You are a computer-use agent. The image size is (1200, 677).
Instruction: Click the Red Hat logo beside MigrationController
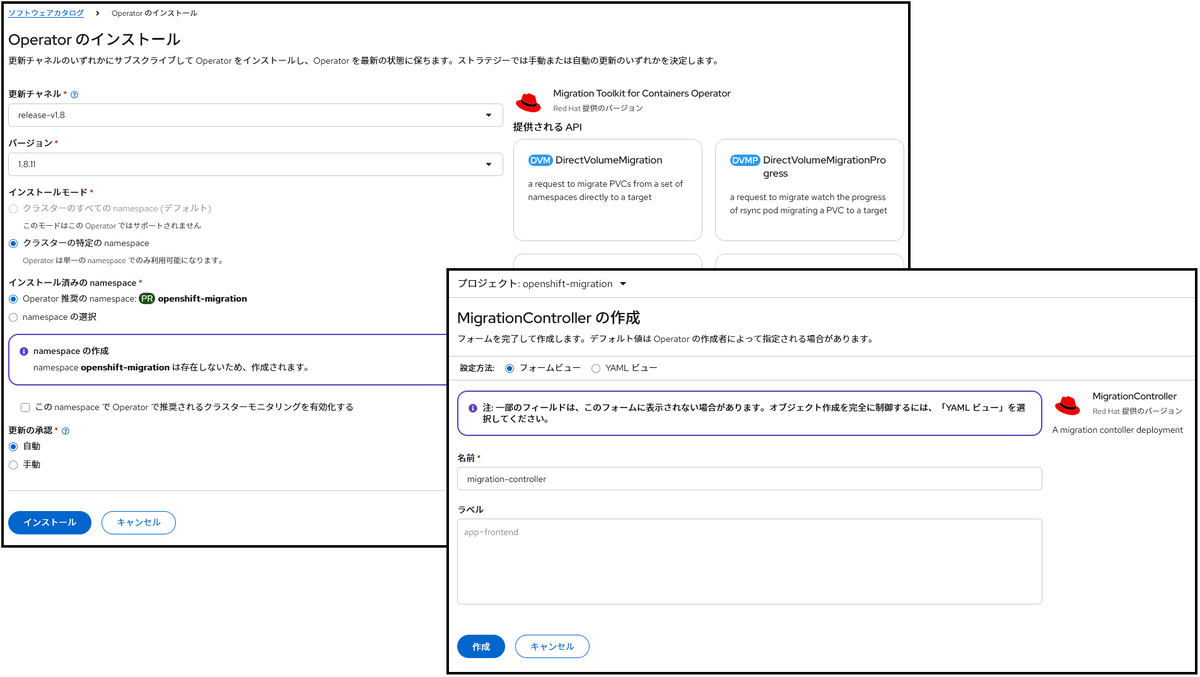1067,405
